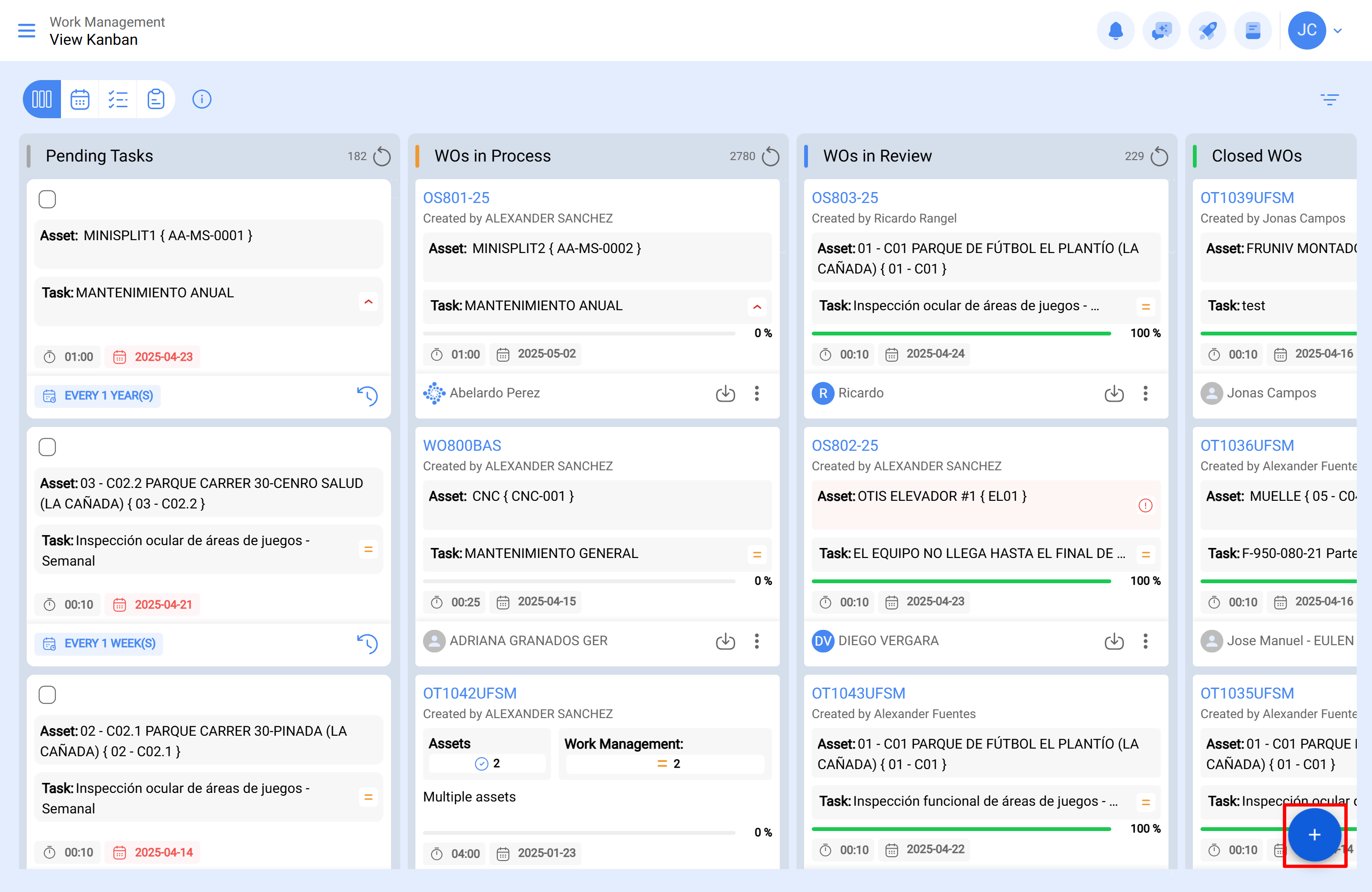
Task: Open three-dot menu on WO800BAS card
Action: click(x=757, y=641)
